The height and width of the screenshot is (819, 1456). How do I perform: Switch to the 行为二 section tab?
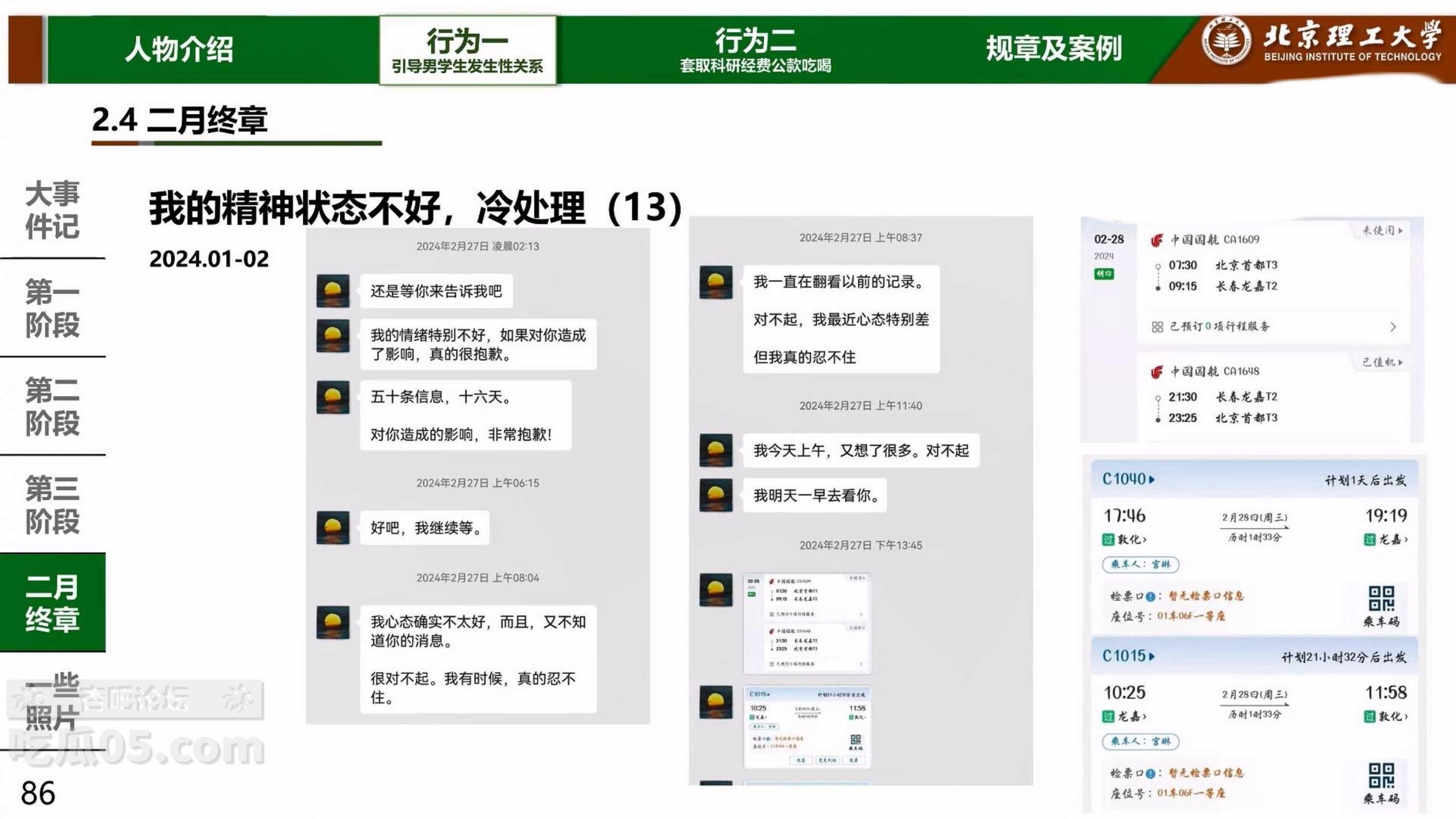click(755, 50)
